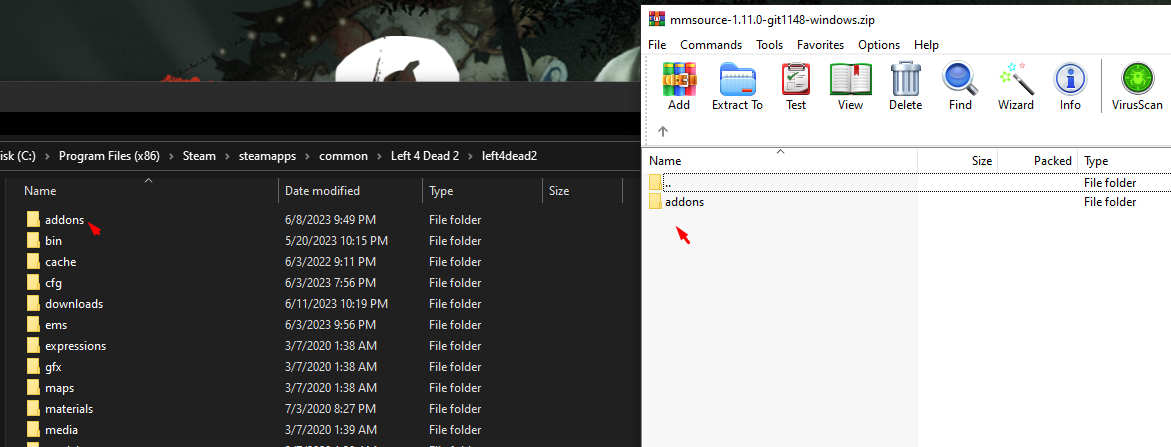Image resolution: width=1171 pixels, height=447 pixels.
Task: Click the bin folder icon in Explorer
Action: click(33, 240)
